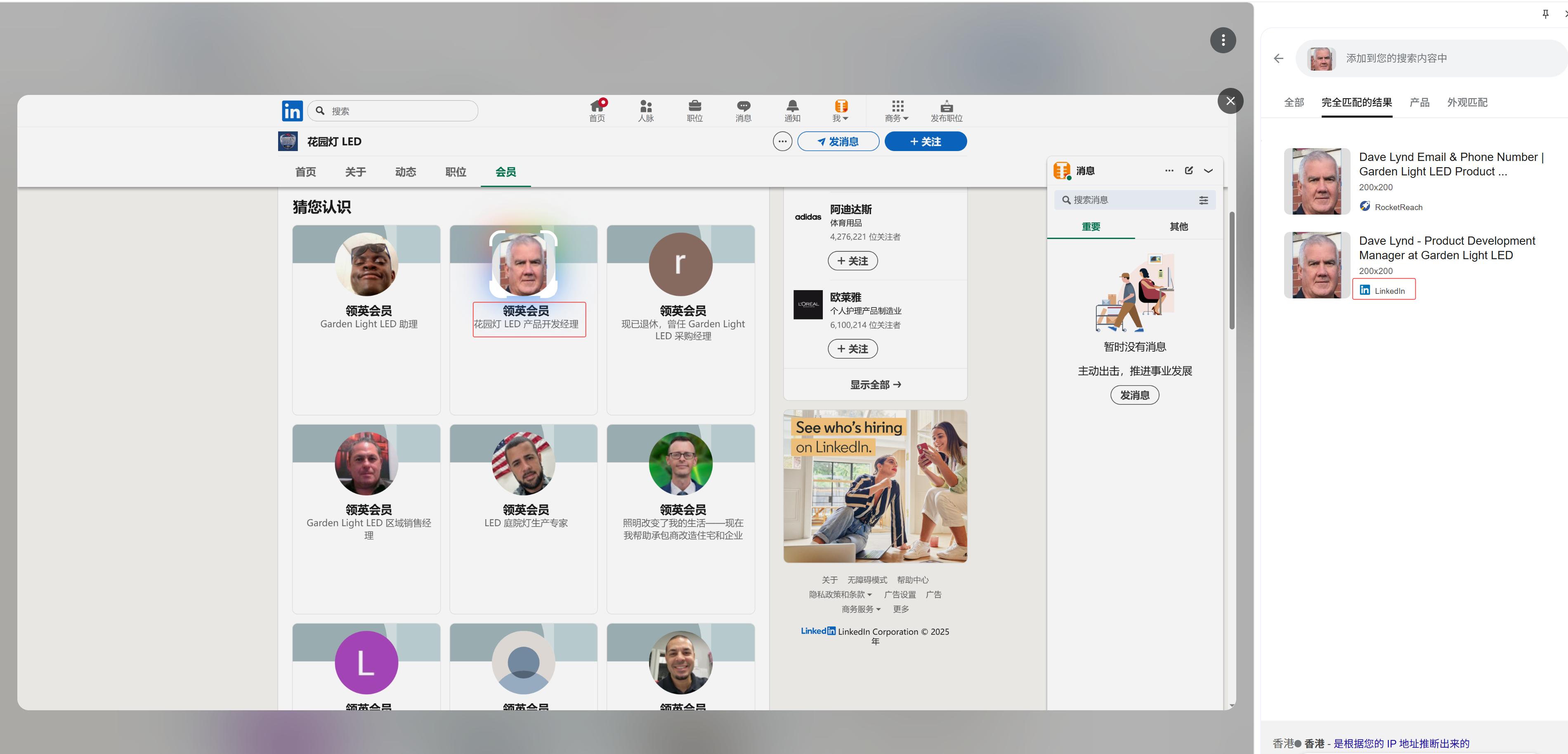1568x754 pixels.
Task: Switch to the 关于 tab
Action: click(355, 172)
